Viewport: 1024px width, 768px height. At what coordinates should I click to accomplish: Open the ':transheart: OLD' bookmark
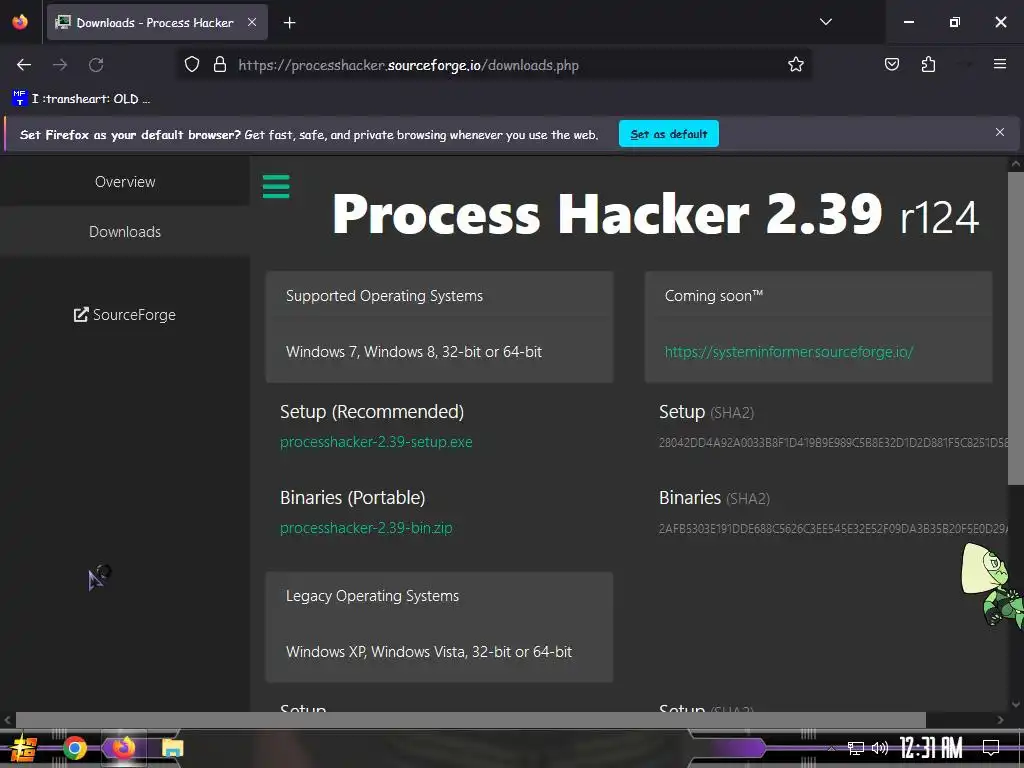pos(81,99)
